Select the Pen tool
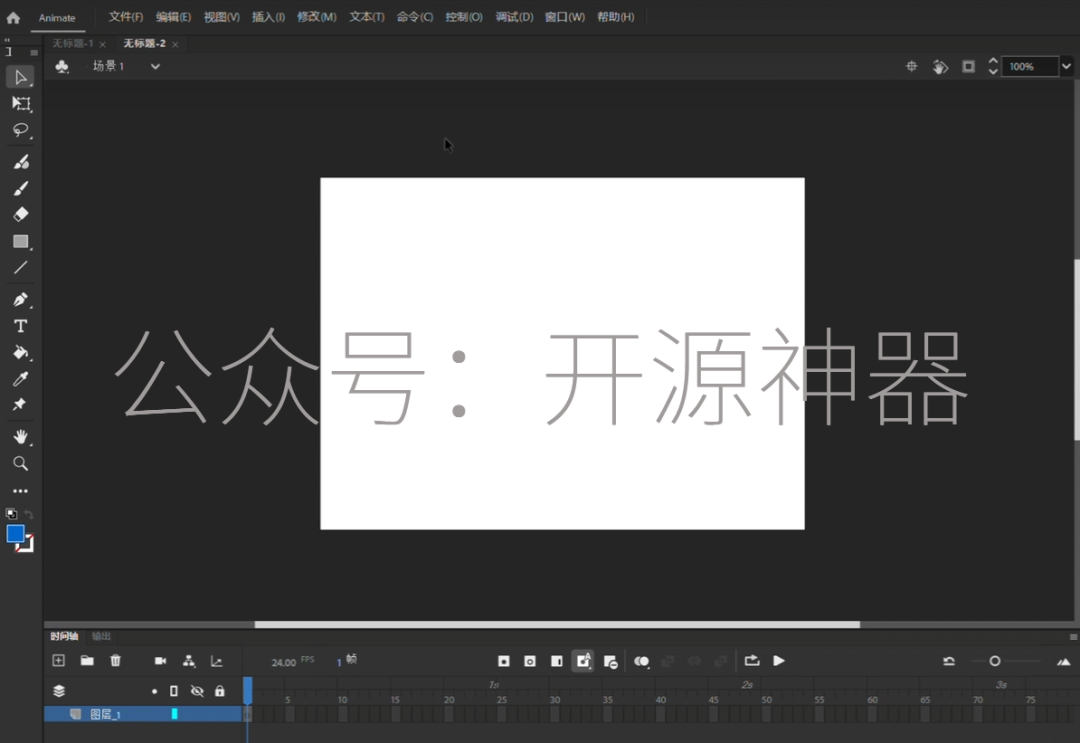This screenshot has height=743, width=1080. (21, 300)
